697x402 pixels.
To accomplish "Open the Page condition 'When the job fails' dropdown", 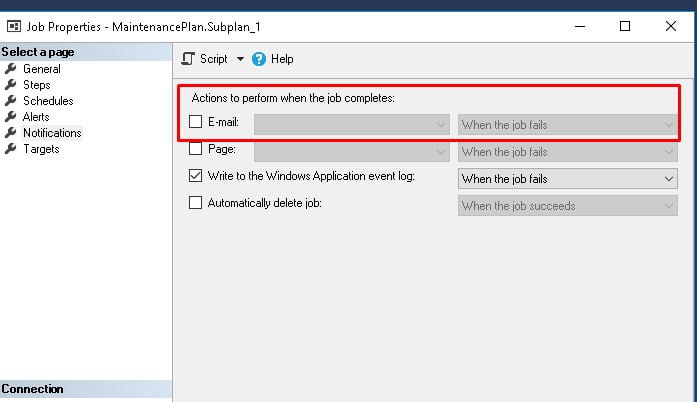I will coord(568,152).
